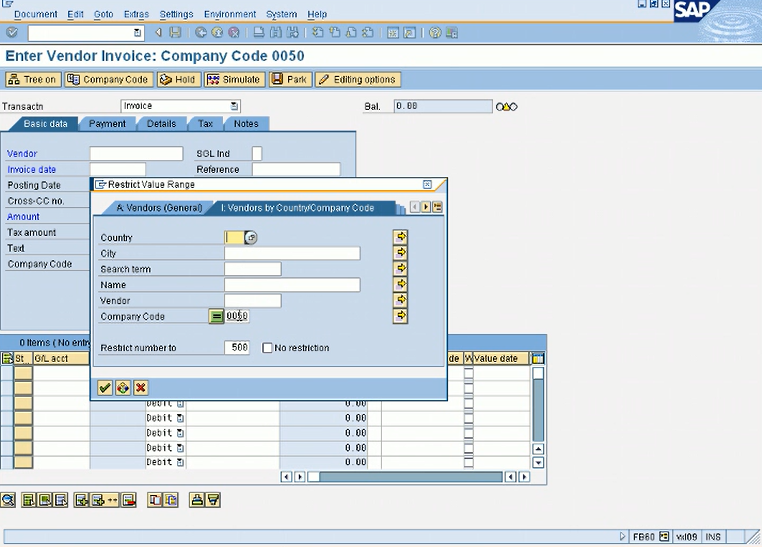
Task: Click the Tree on button
Action: click(33, 79)
